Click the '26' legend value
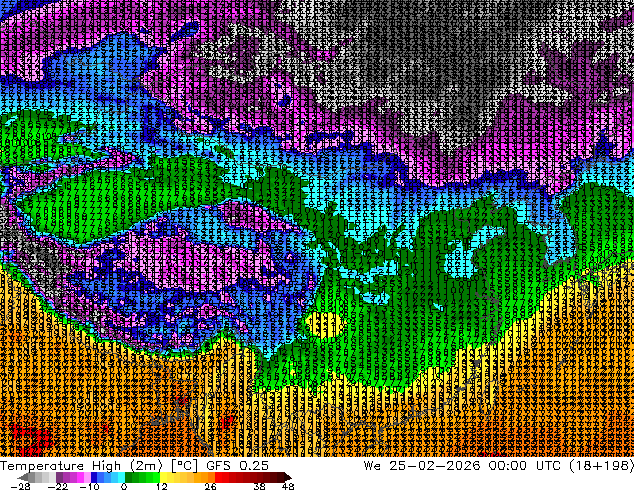634x490 pixels. pyautogui.click(x=210, y=486)
